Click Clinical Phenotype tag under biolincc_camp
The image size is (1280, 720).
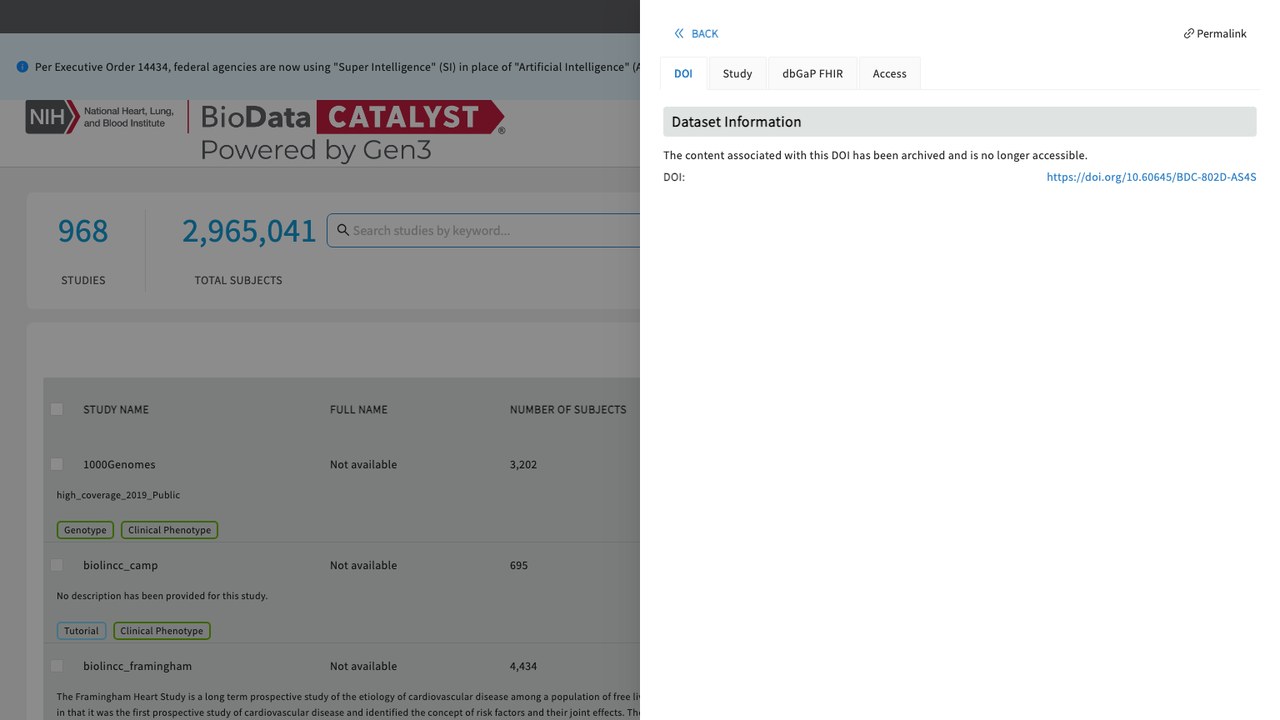tap(161, 631)
